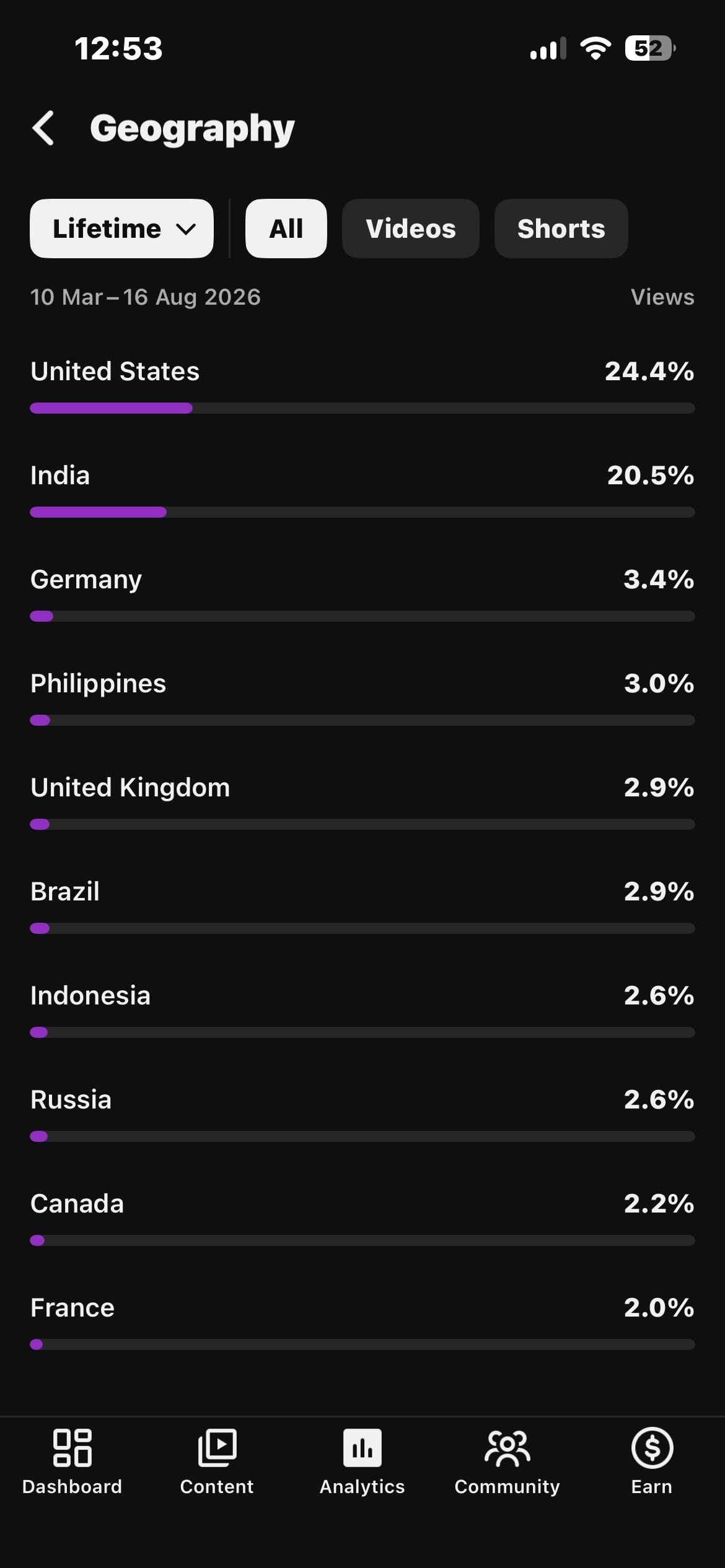This screenshot has width=725, height=1568.
Task: Open the Dashboard grid icon
Action: click(72, 1448)
